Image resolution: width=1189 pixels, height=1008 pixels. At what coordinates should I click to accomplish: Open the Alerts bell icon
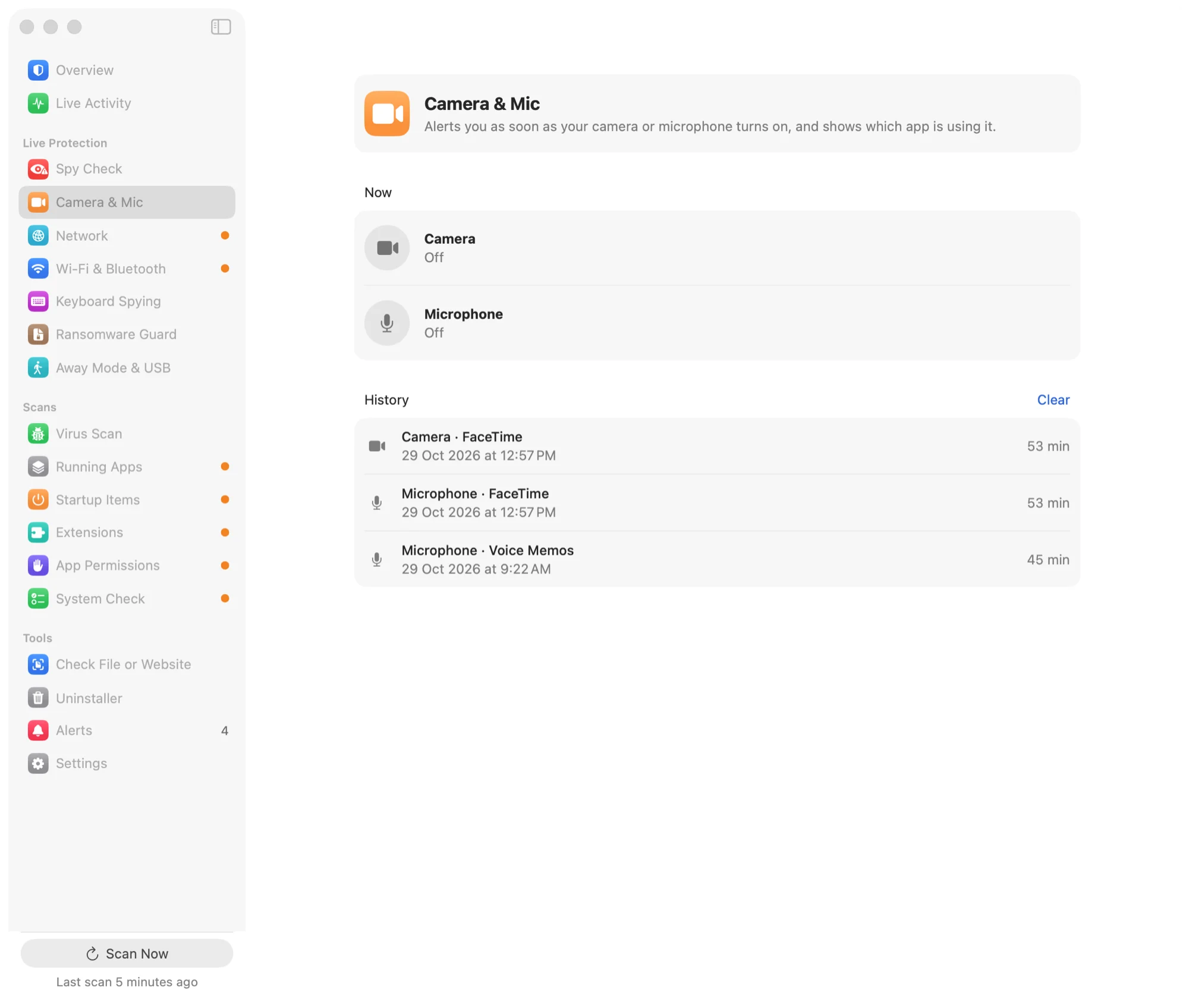[x=38, y=730]
